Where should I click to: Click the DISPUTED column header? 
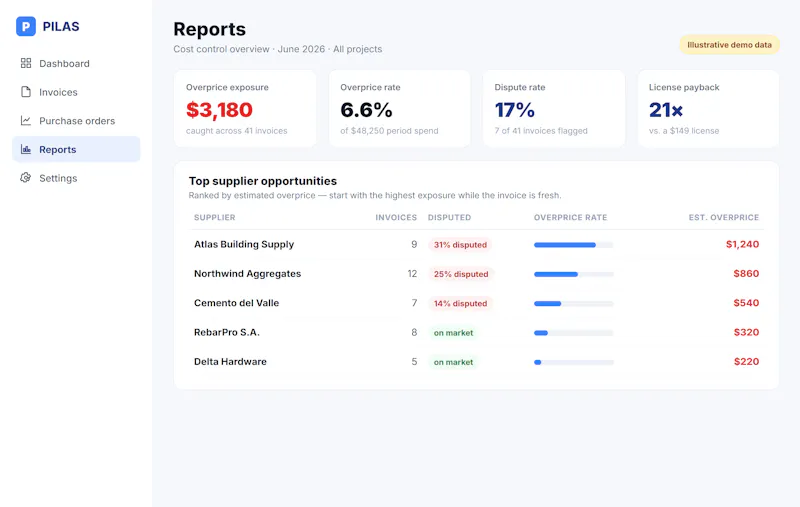click(x=449, y=217)
